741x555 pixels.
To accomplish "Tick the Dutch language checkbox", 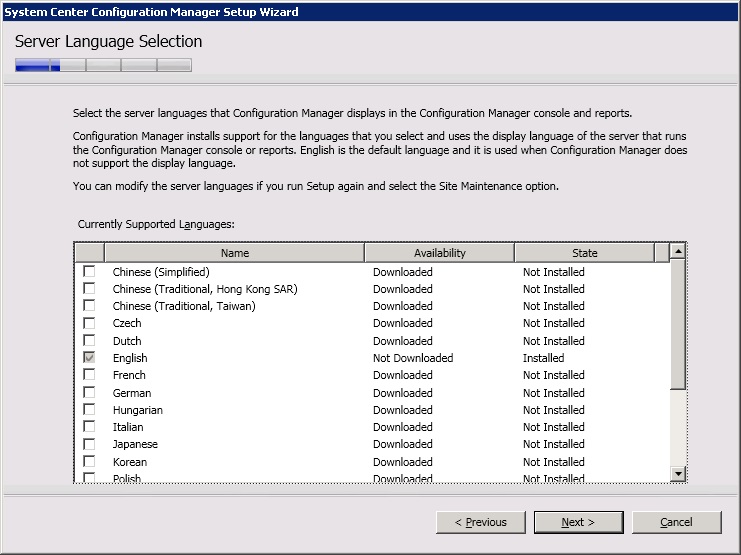I will 90,341.
